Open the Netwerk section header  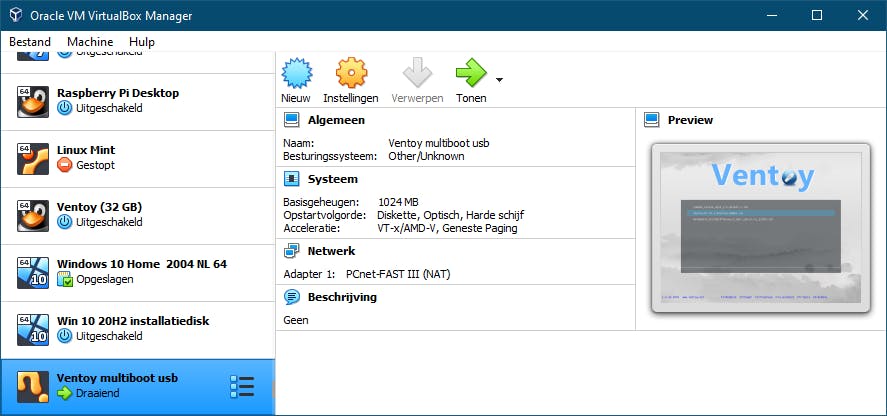(x=331, y=251)
